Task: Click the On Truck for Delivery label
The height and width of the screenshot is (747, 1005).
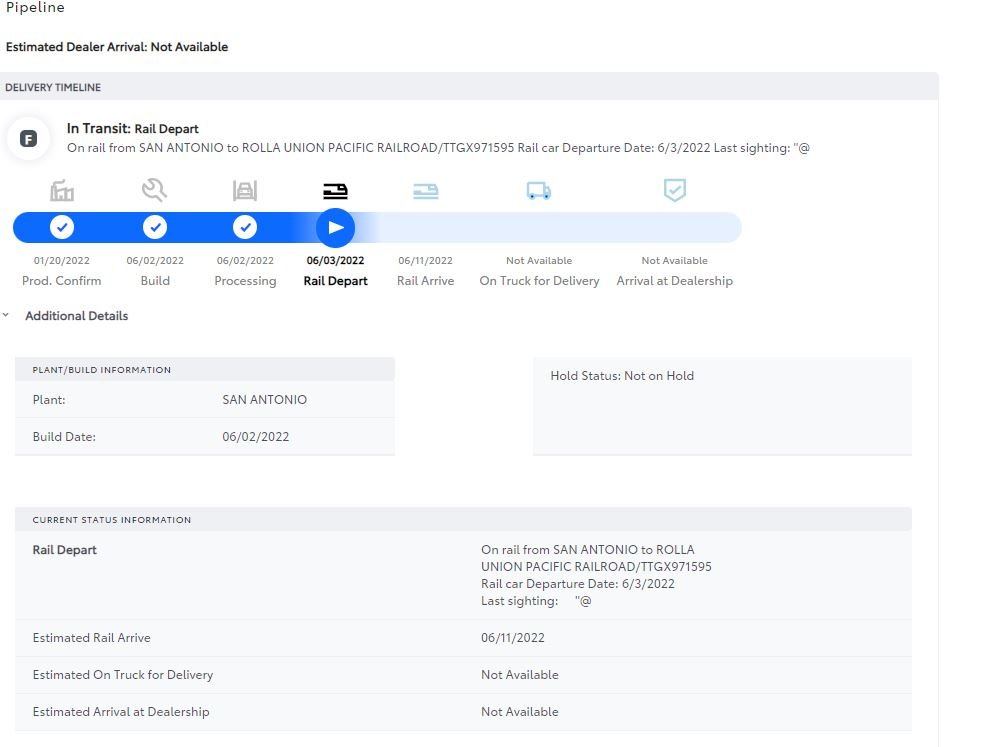Action: [540, 281]
